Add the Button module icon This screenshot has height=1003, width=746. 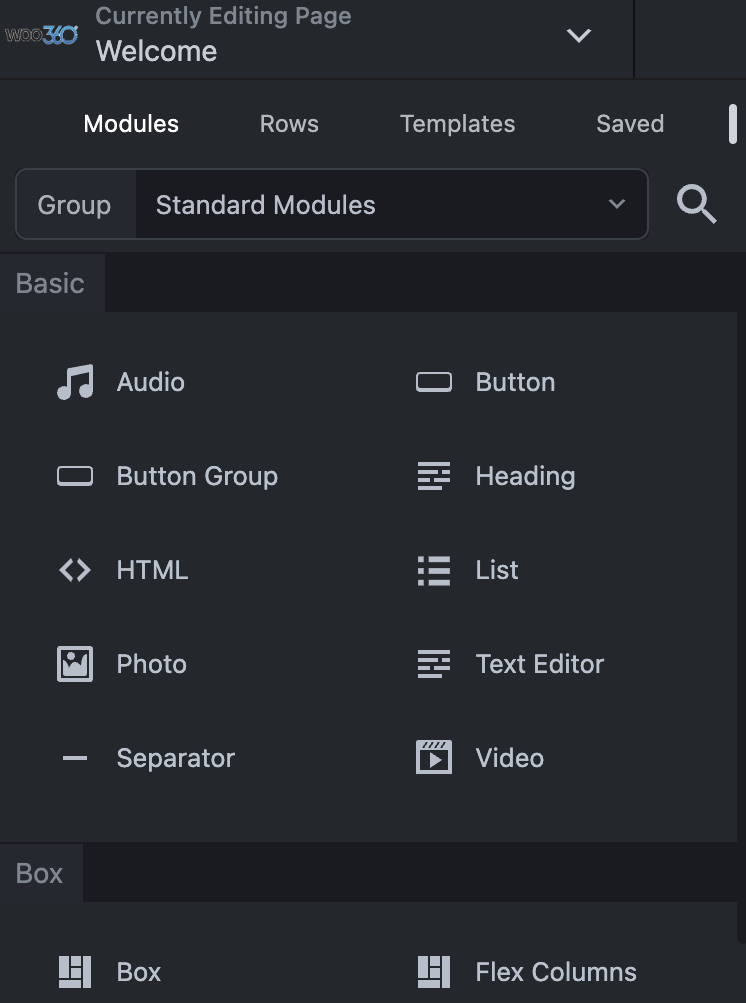(434, 382)
